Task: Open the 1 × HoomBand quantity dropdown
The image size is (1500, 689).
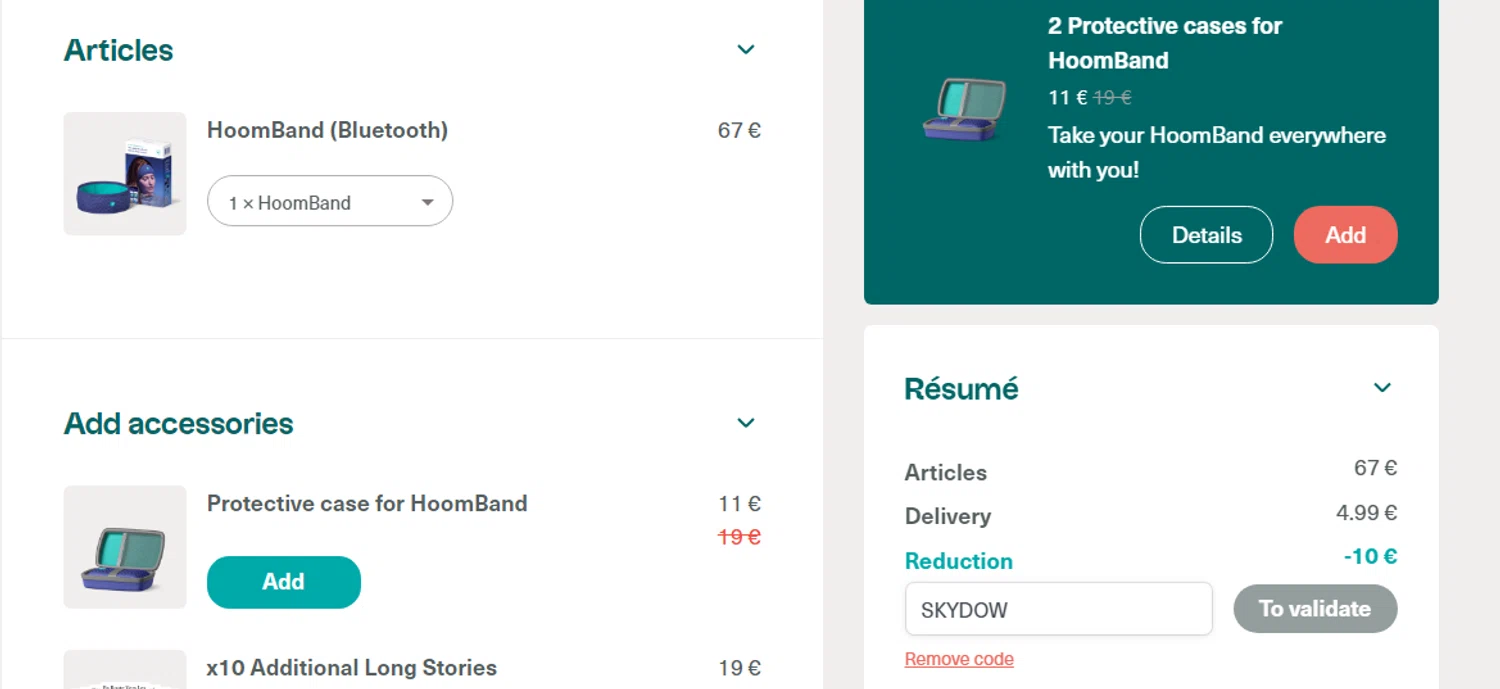Action: [330, 202]
